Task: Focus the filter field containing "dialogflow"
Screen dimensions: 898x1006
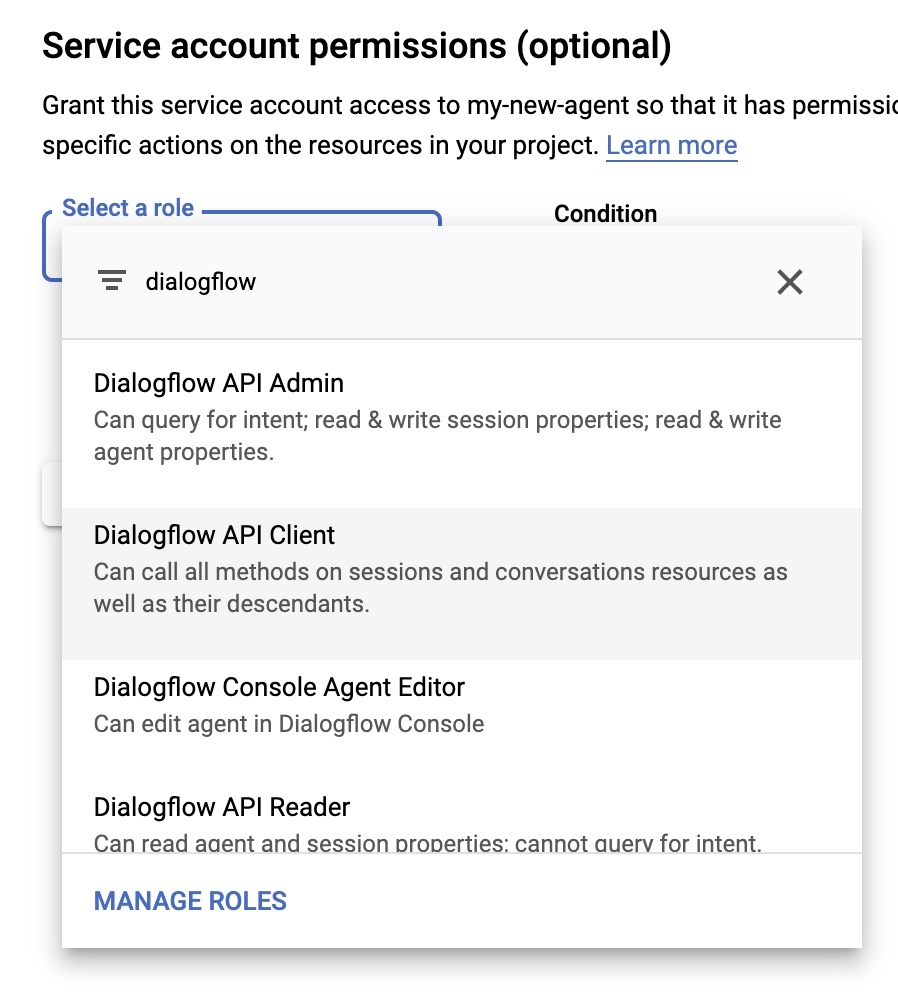Action: tap(400, 282)
